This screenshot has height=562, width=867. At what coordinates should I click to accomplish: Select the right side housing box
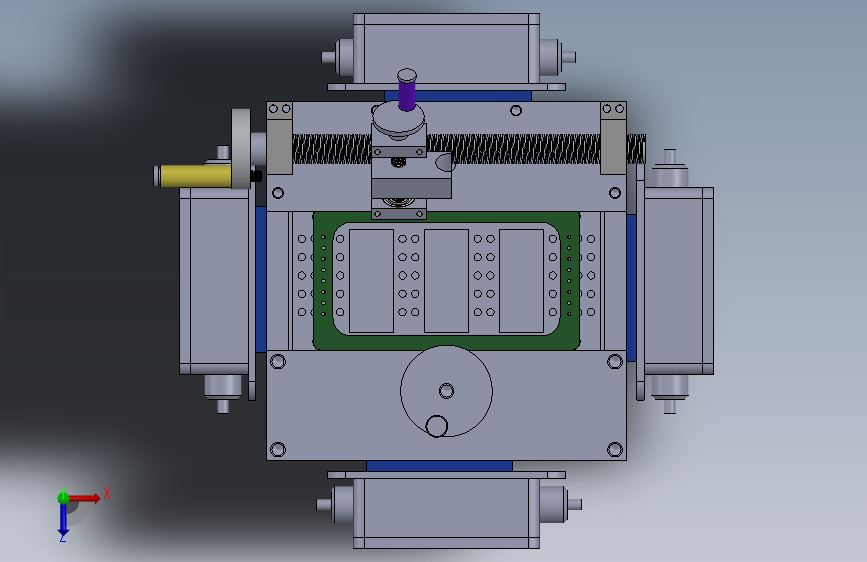click(x=679, y=281)
